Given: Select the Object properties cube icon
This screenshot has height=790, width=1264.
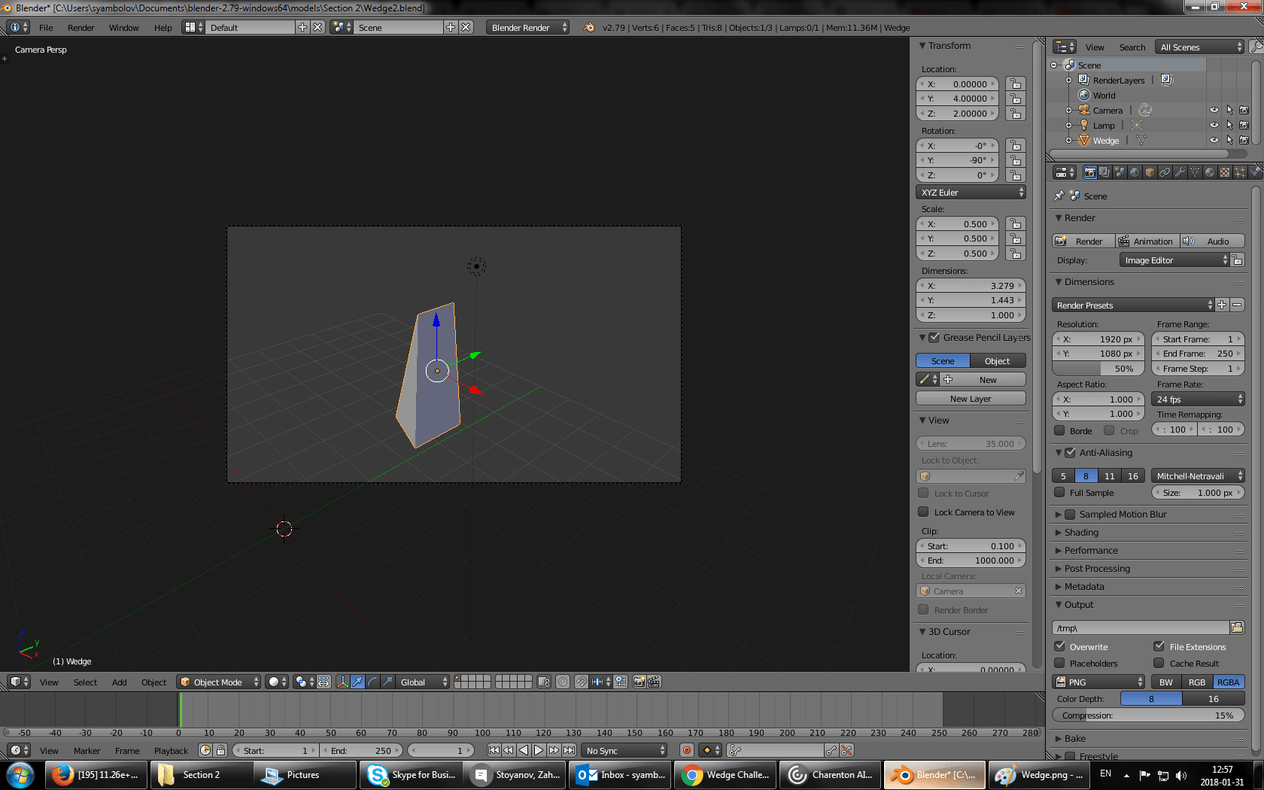Looking at the screenshot, I should [1149, 171].
